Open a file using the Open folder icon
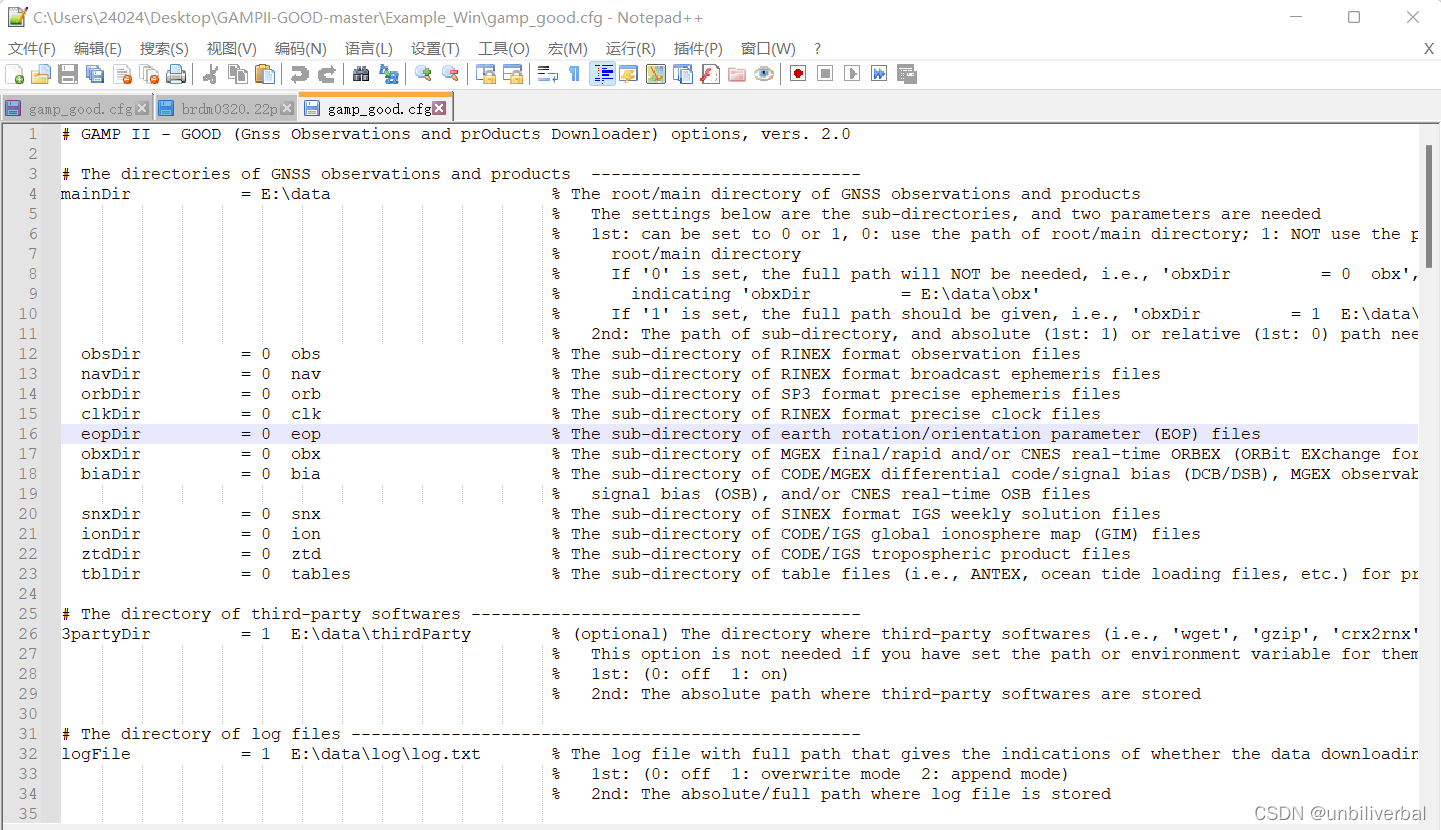1441x830 pixels. (x=41, y=74)
